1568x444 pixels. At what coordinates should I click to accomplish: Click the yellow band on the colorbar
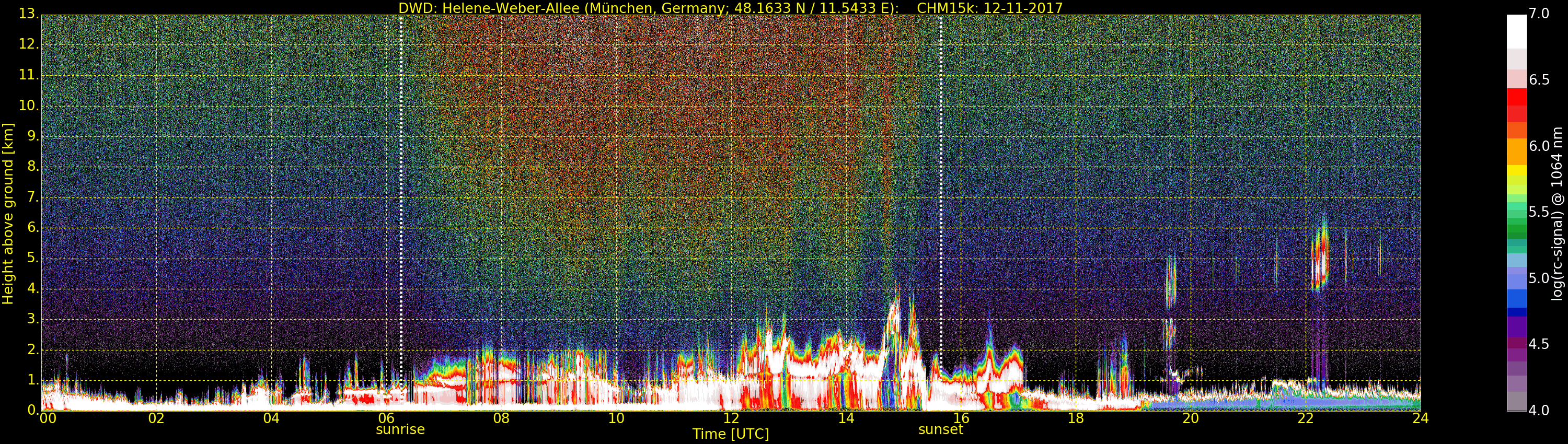click(x=1516, y=171)
